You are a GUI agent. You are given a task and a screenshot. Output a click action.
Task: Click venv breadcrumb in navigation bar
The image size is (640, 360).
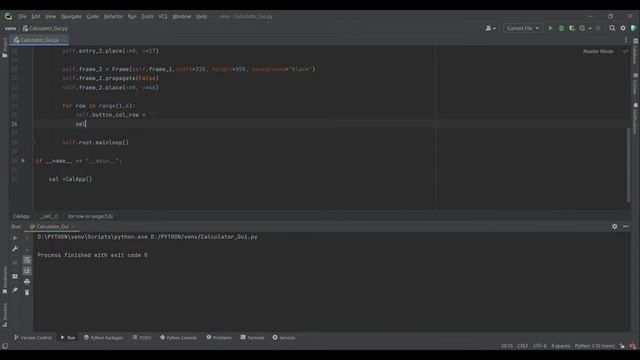point(10,28)
